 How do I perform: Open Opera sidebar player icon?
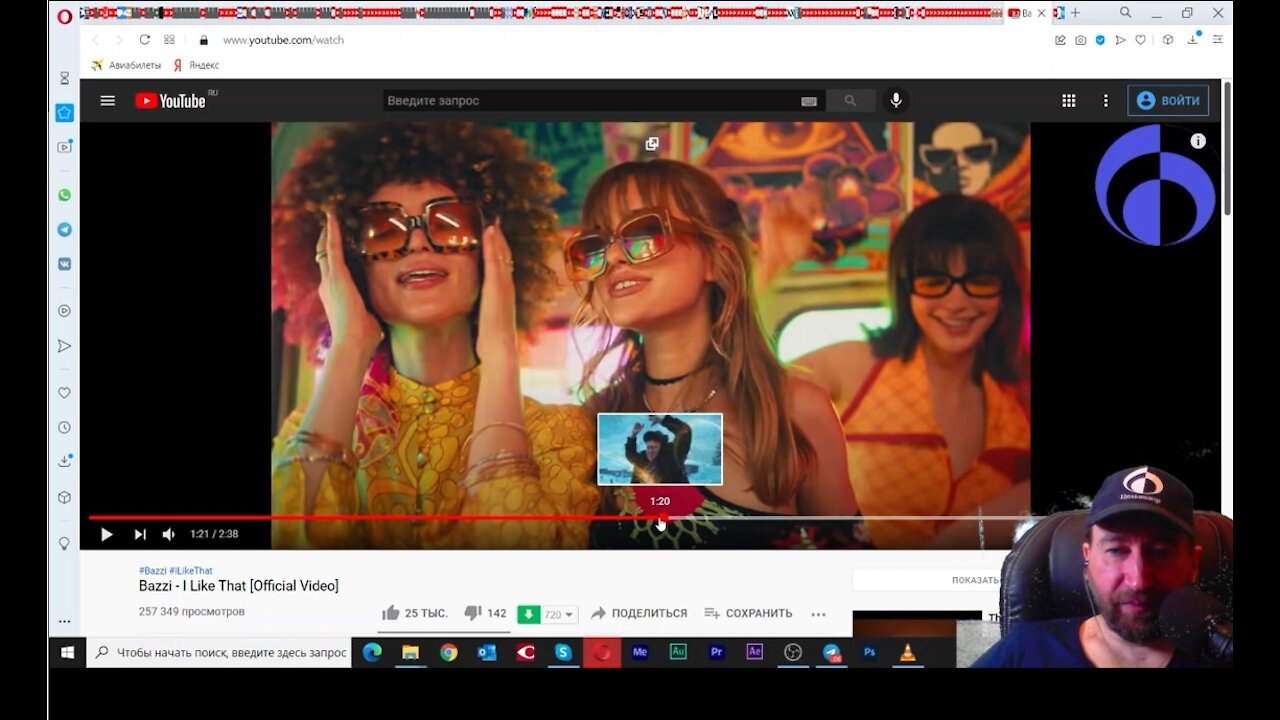click(x=64, y=311)
